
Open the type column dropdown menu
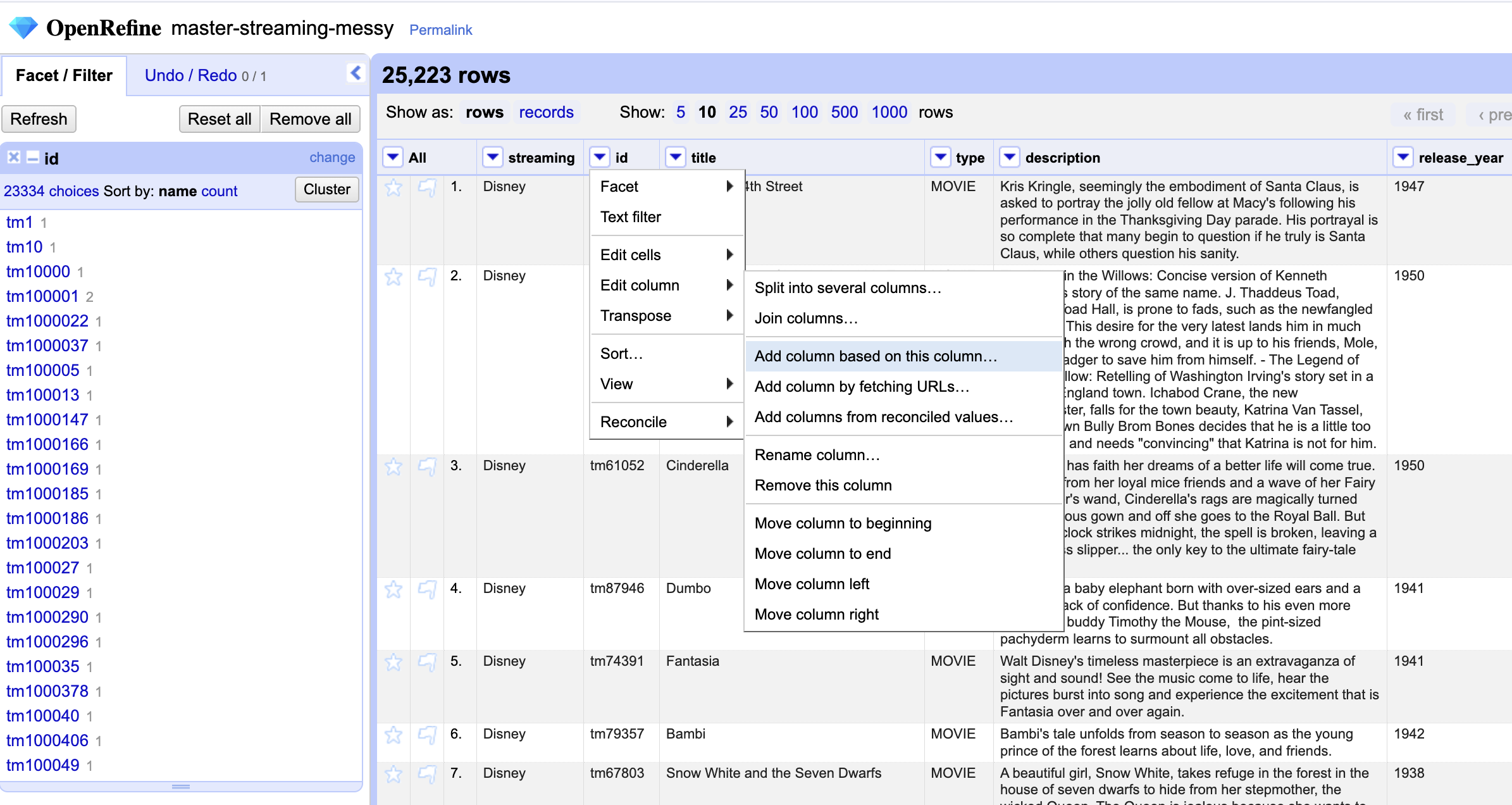click(941, 157)
